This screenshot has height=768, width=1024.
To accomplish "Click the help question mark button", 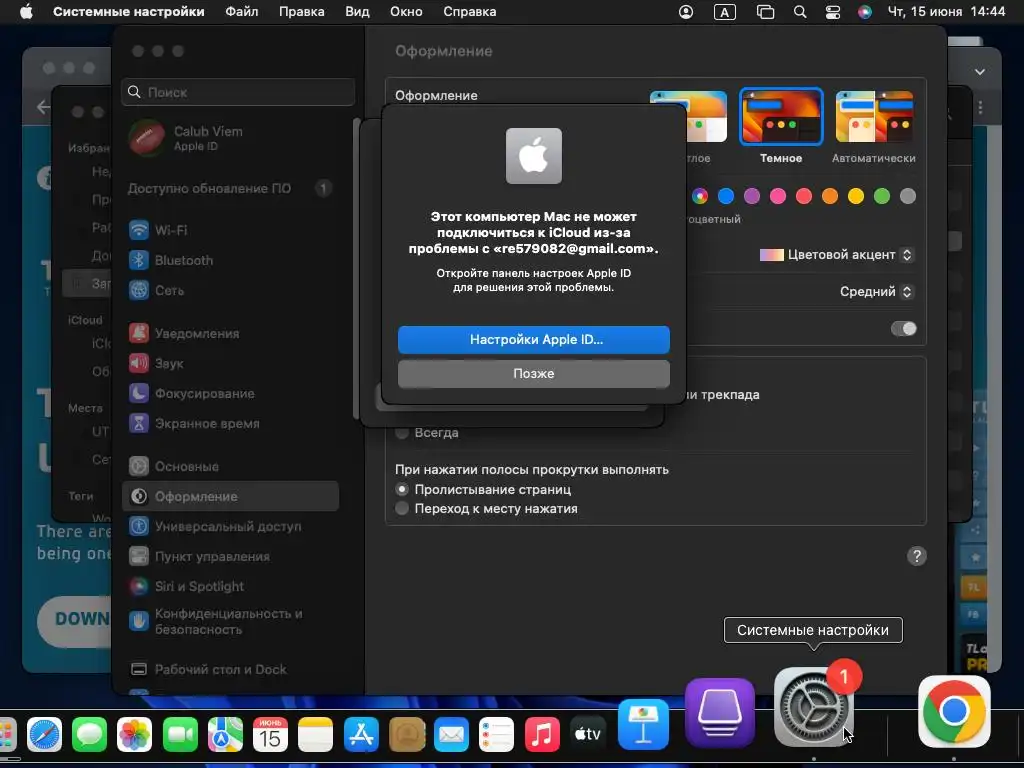I will (x=916, y=556).
